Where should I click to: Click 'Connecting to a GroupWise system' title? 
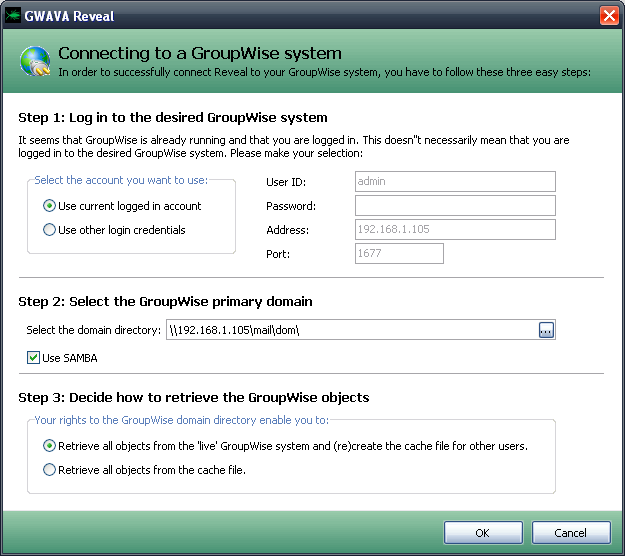coord(200,53)
